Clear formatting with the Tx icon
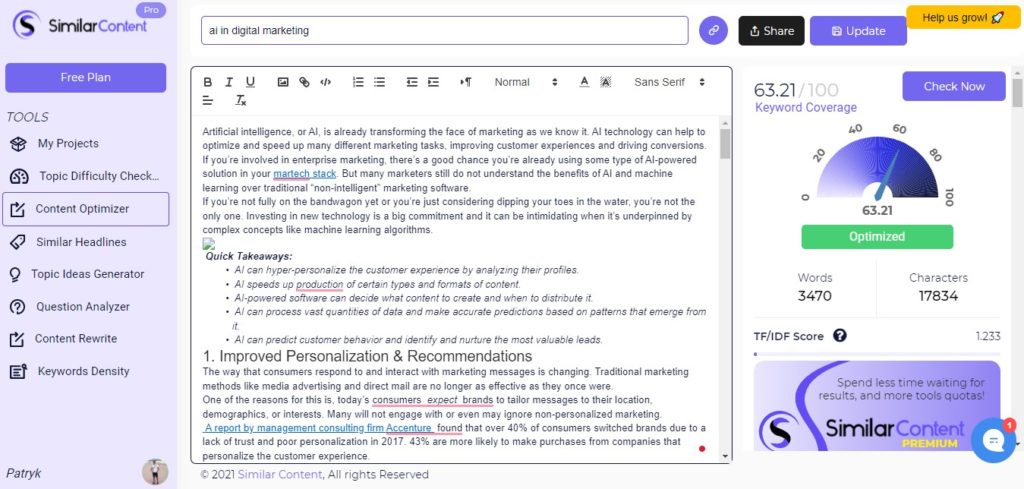 tap(241, 101)
